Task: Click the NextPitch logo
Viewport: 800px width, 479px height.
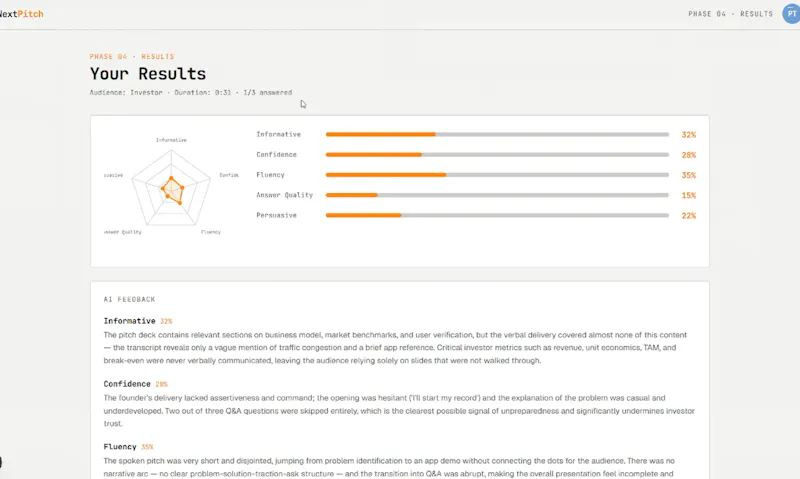Action: coord(21,14)
